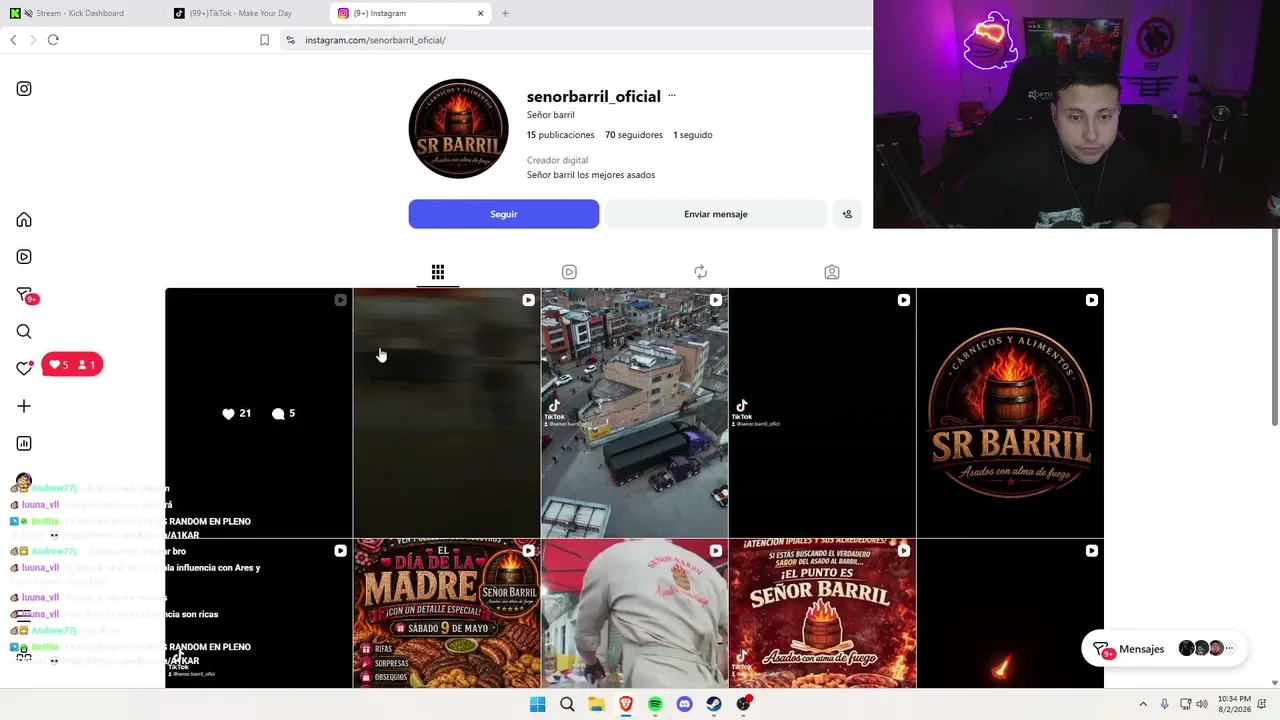The width and height of the screenshot is (1280, 720).
Task: Open the dark post with 21 likes
Action: pos(258,413)
